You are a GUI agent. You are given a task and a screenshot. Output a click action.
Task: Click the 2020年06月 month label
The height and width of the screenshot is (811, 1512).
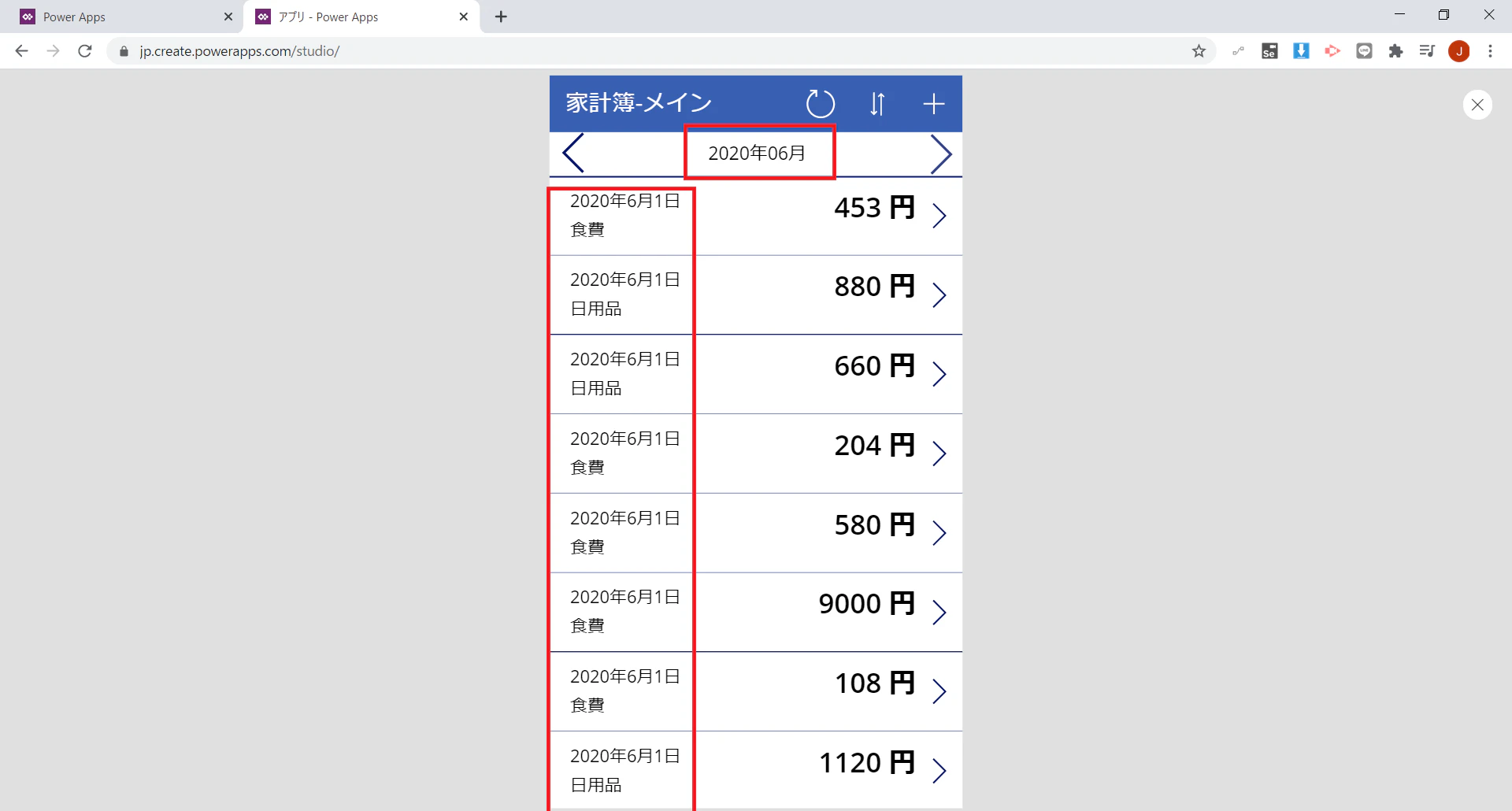[x=757, y=153]
